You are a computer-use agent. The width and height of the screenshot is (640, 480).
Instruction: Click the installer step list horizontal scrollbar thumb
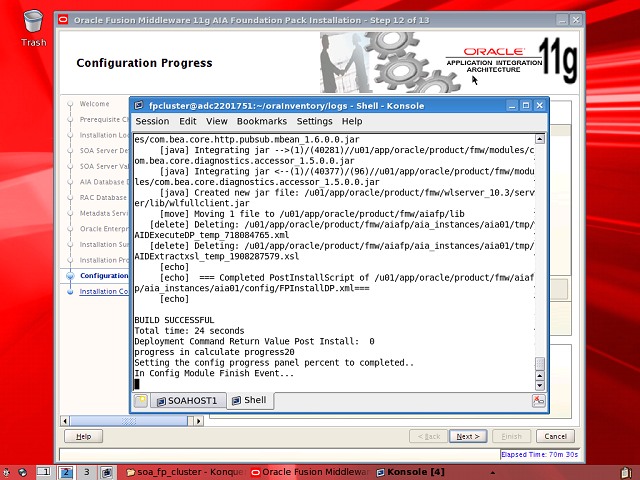pyautogui.click(x=129, y=421)
